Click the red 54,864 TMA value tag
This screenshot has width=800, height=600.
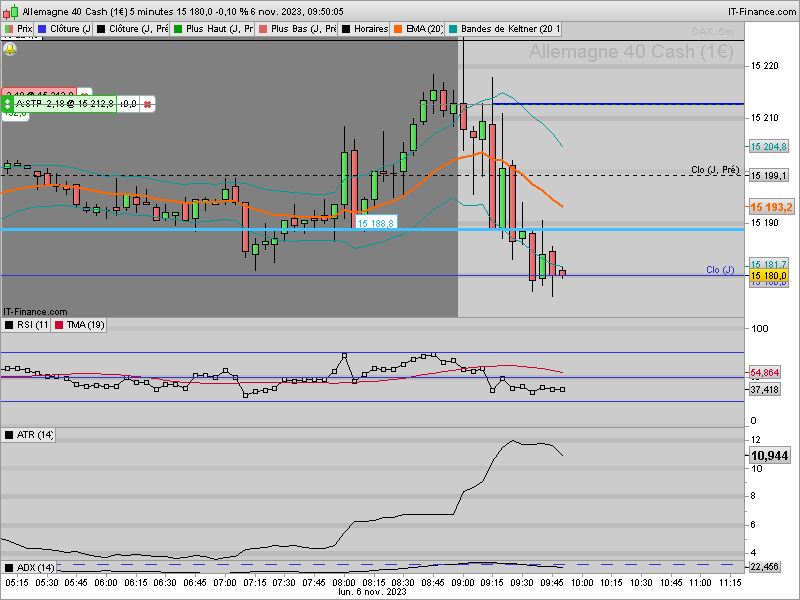(765, 372)
